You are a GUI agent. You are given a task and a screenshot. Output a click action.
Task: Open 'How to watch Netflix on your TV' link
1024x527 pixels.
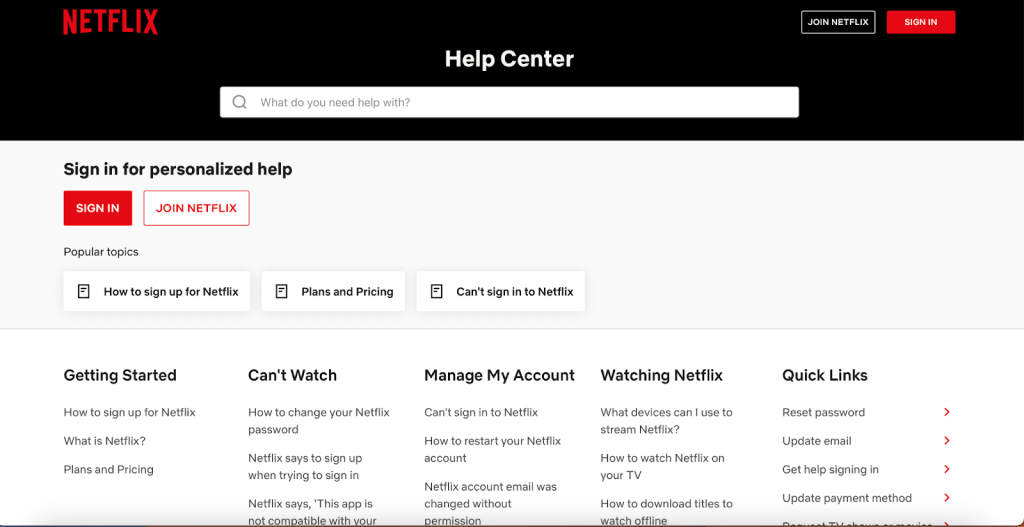(x=662, y=467)
